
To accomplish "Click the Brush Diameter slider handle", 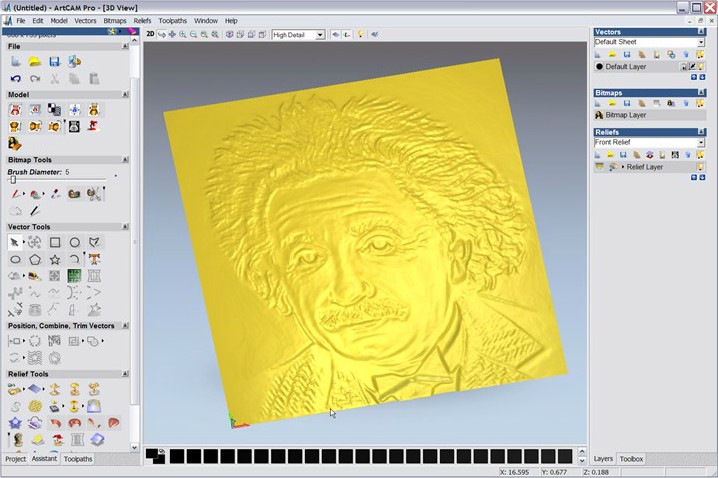I will click(12, 180).
